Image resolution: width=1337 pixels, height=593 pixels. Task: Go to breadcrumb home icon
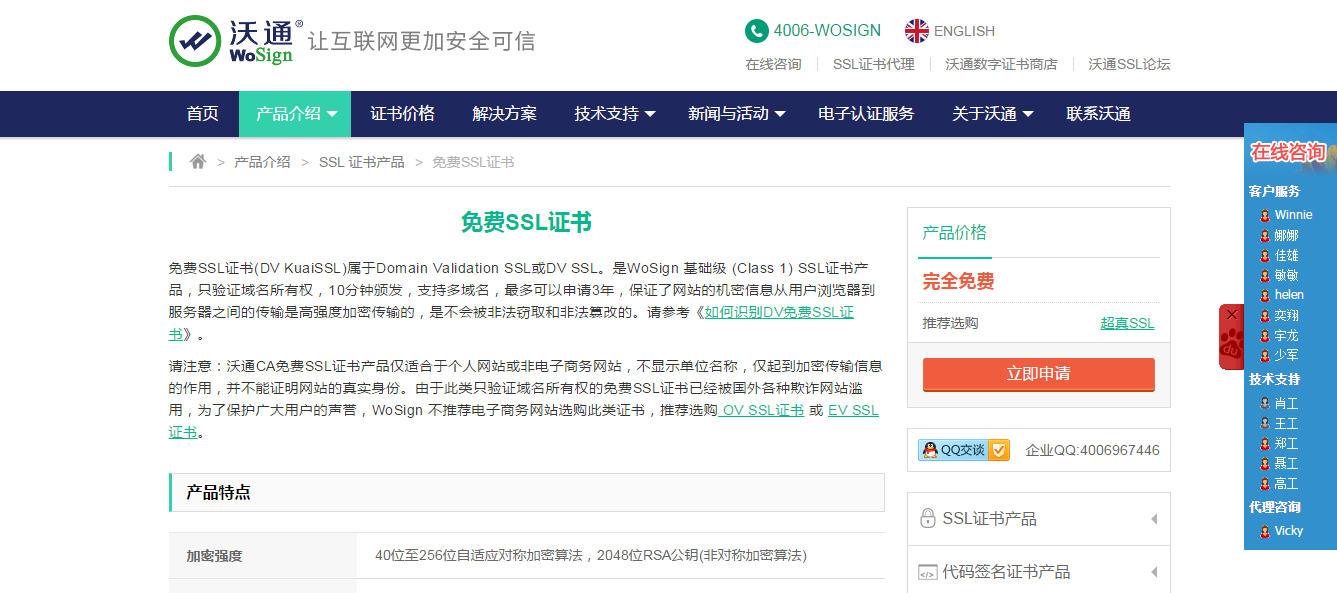[x=198, y=161]
